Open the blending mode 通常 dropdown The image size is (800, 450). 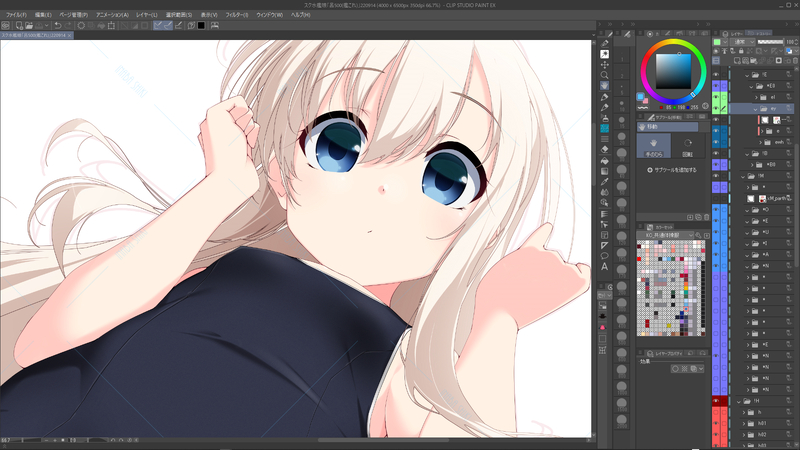[742, 41]
